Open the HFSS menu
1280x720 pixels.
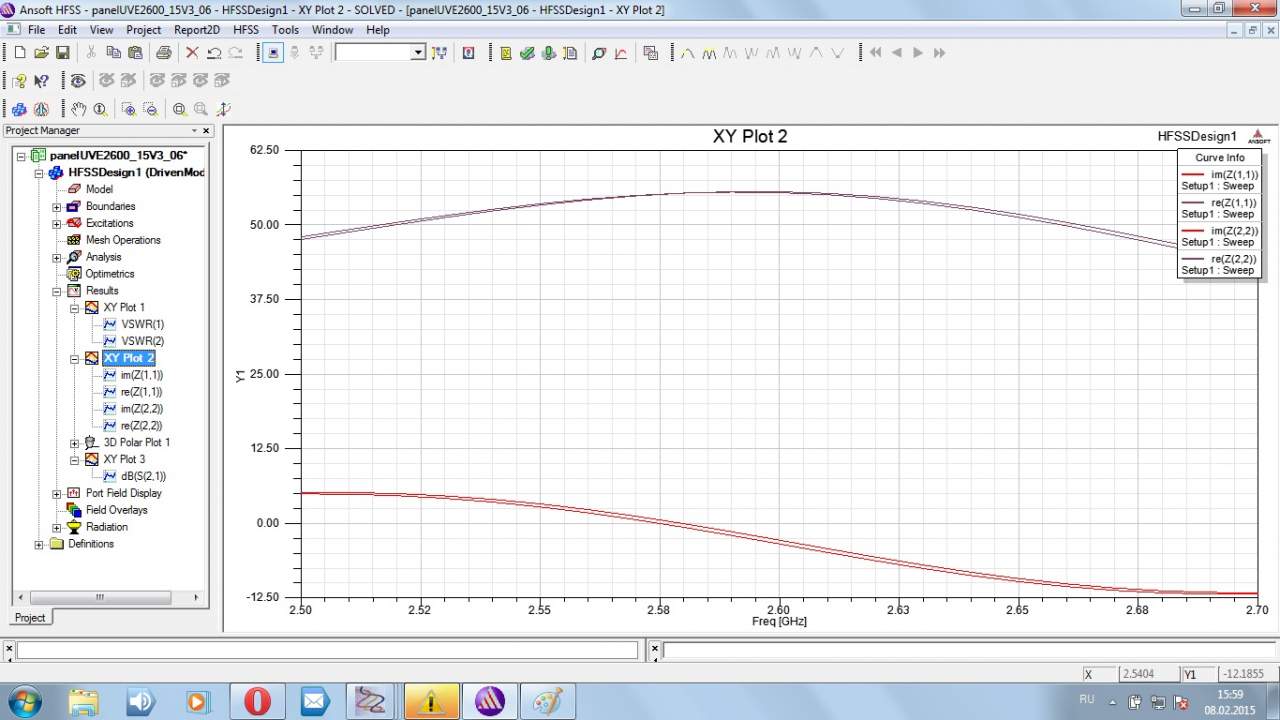coord(246,30)
